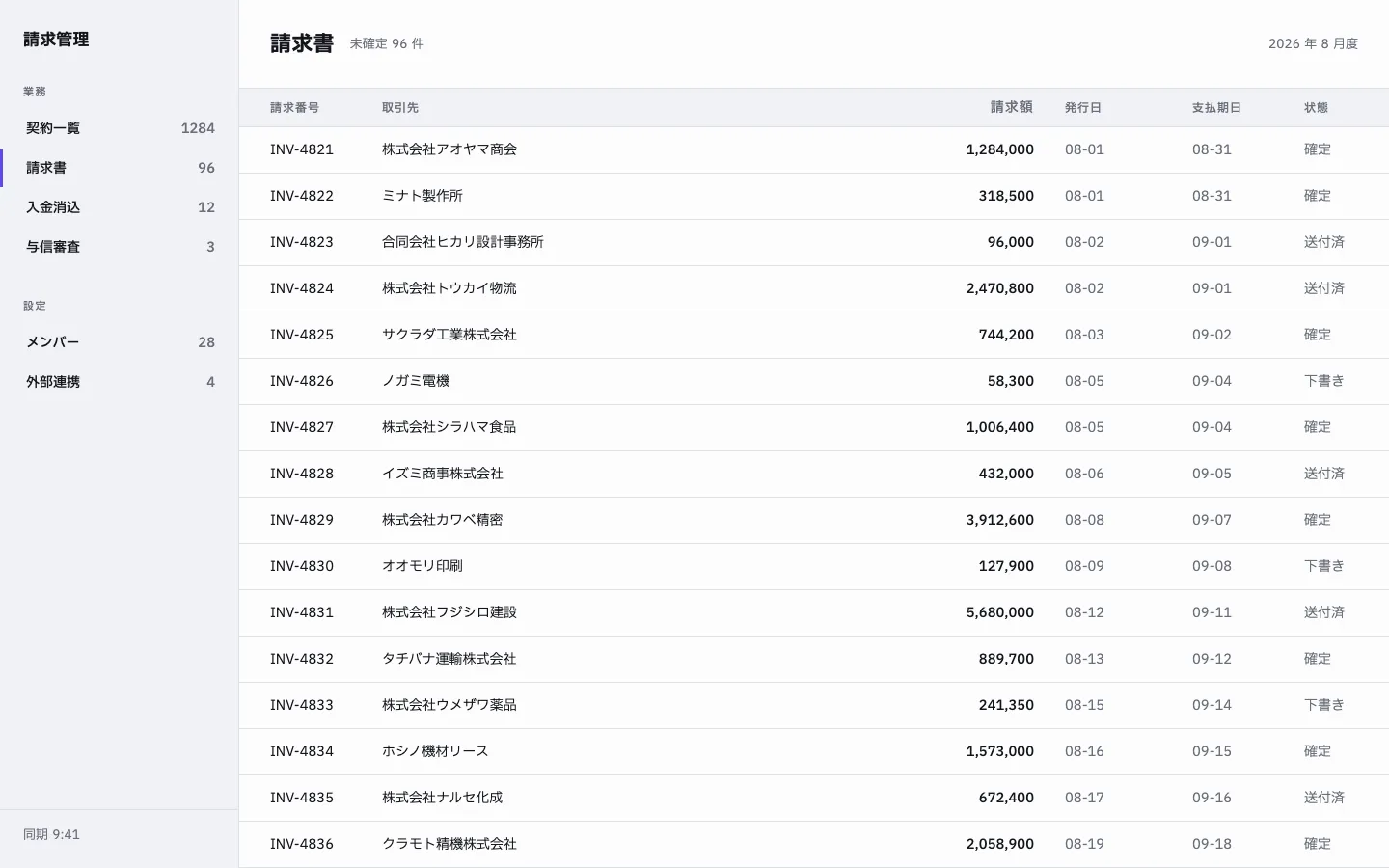Click the 請求管理 app title
Image resolution: width=1389 pixels, height=868 pixels.
coord(56,40)
